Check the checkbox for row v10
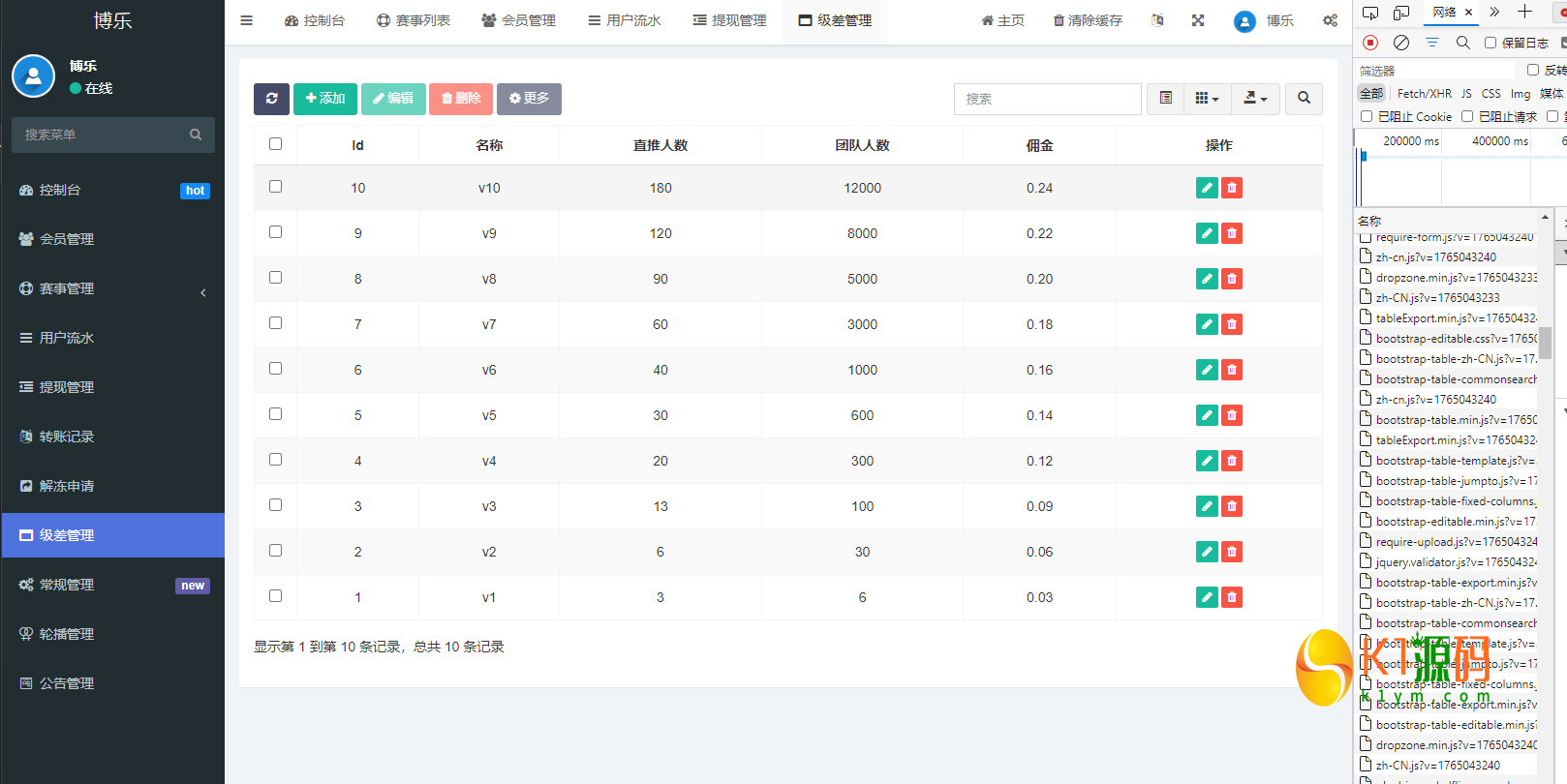 [x=275, y=187]
